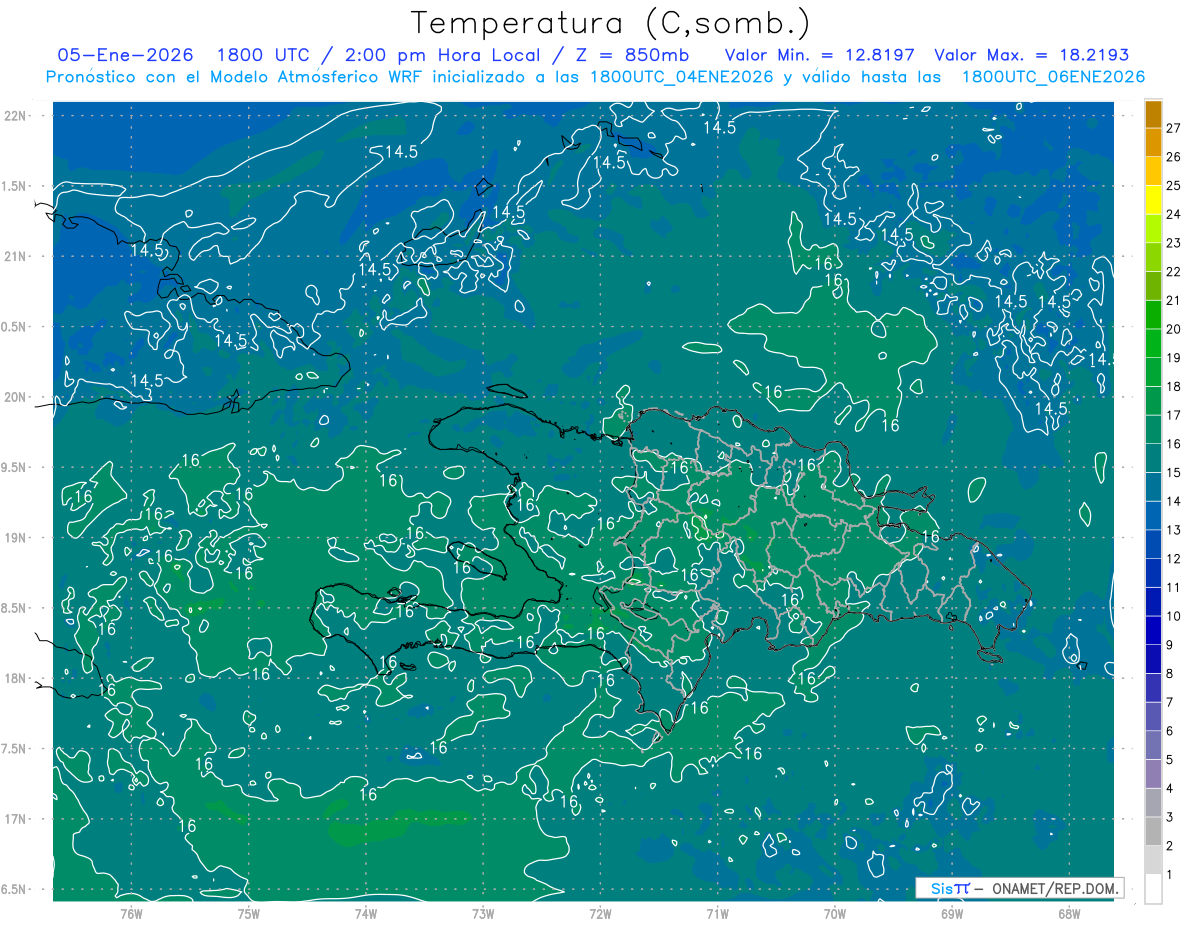Click the '74W' longitude axis label
This screenshot has width=1200, height=927.
(x=365, y=913)
